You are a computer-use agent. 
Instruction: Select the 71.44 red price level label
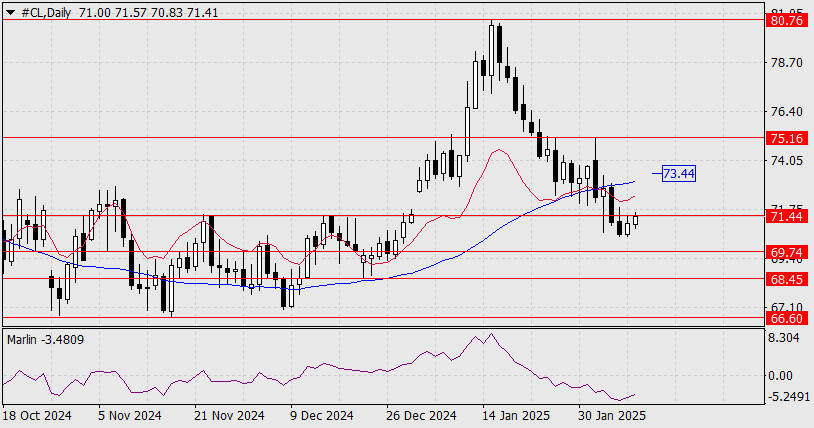[x=787, y=216]
